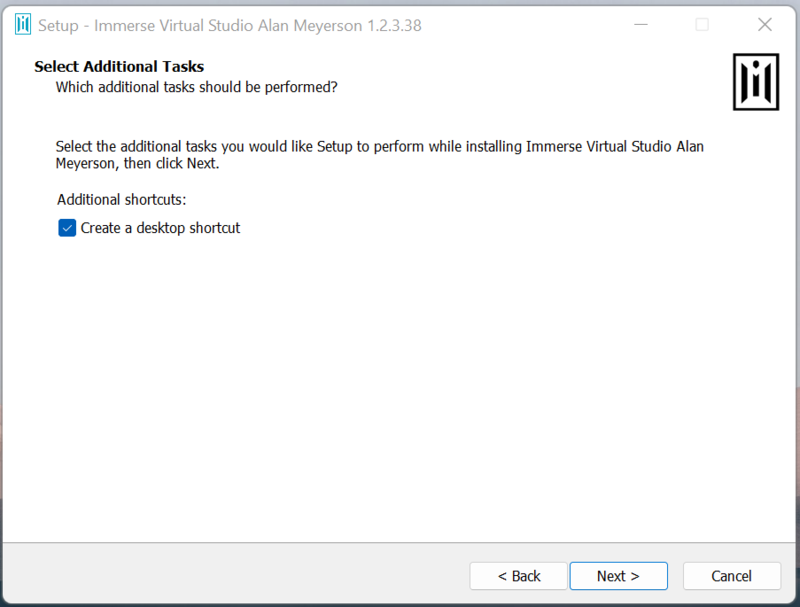Uncheck the Create a desktop shortcut checkbox

(x=67, y=228)
